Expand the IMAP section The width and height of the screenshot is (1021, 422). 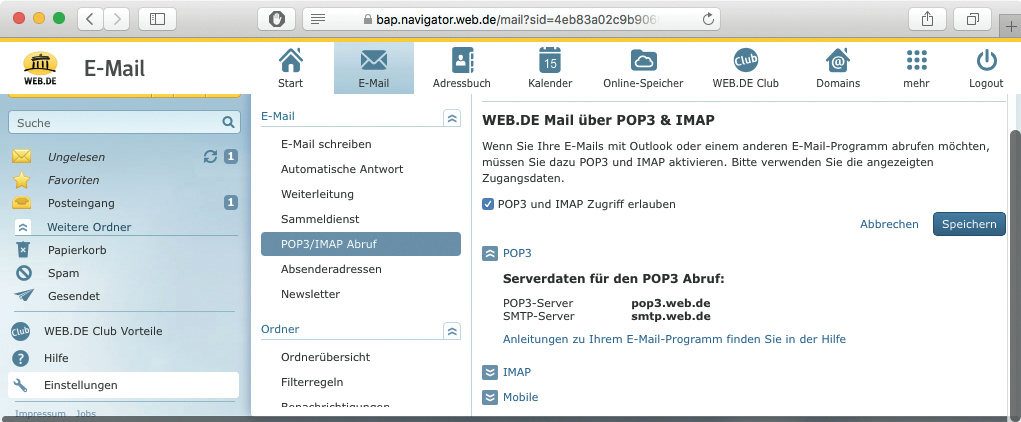tap(490, 373)
